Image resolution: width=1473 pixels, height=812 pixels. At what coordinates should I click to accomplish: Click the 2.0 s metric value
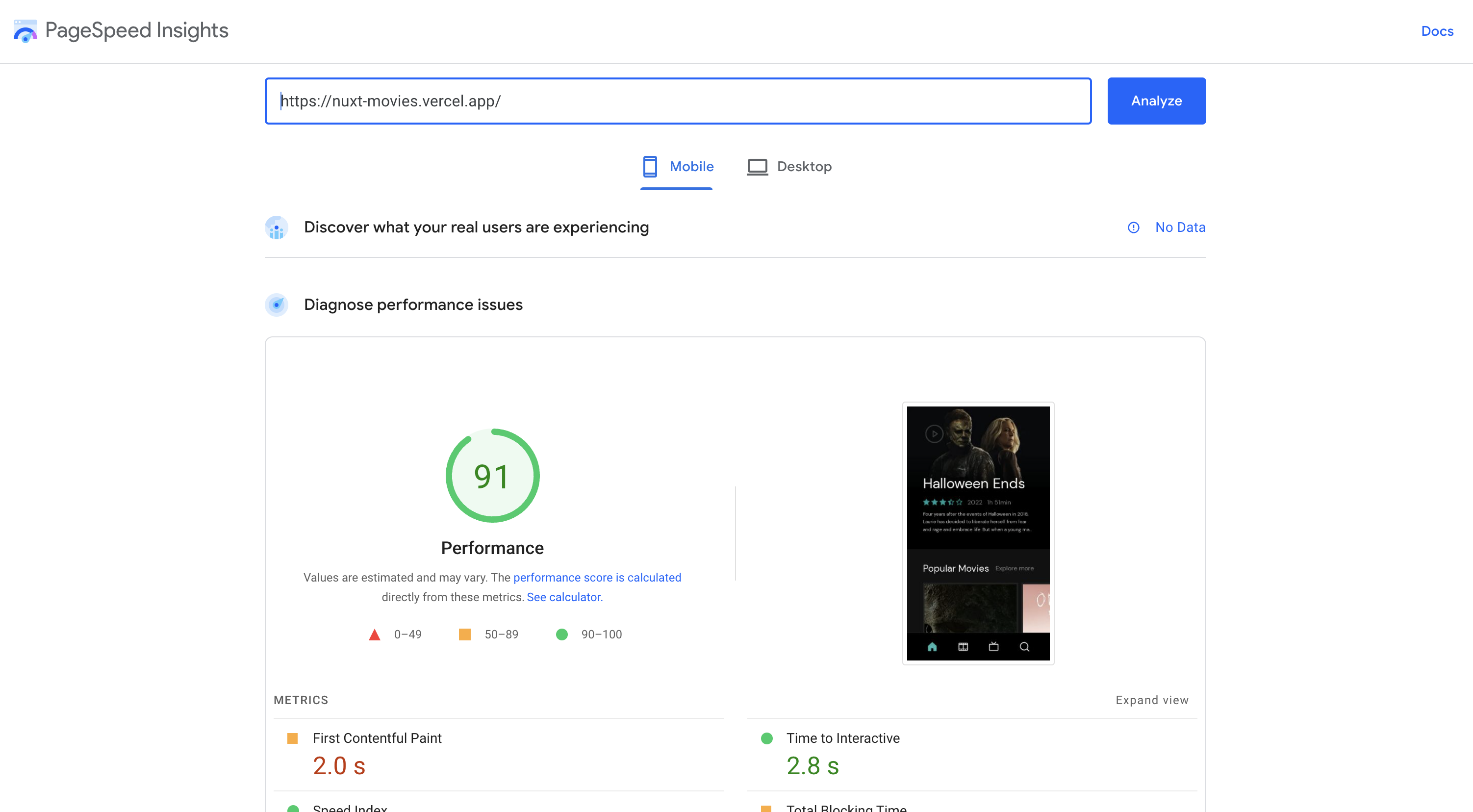(x=339, y=766)
